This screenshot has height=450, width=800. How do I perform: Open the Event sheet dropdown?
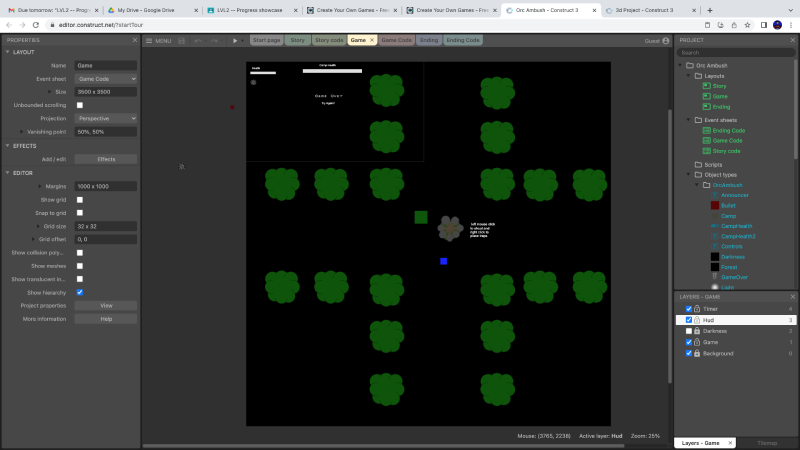(x=106, y=78)
